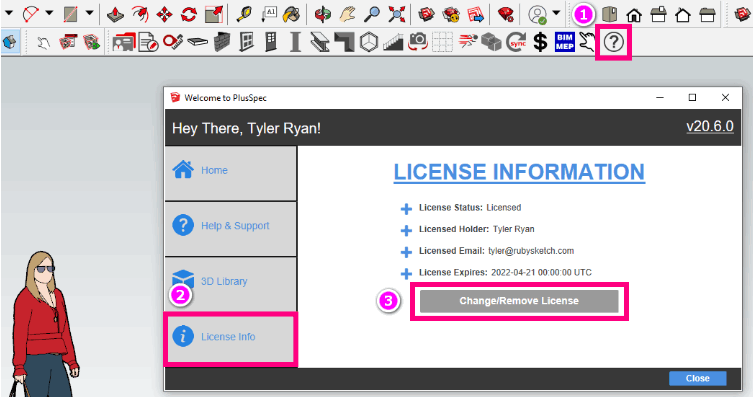
Task: Open the 3D Warehouse icon
Action: pos(426,14)
